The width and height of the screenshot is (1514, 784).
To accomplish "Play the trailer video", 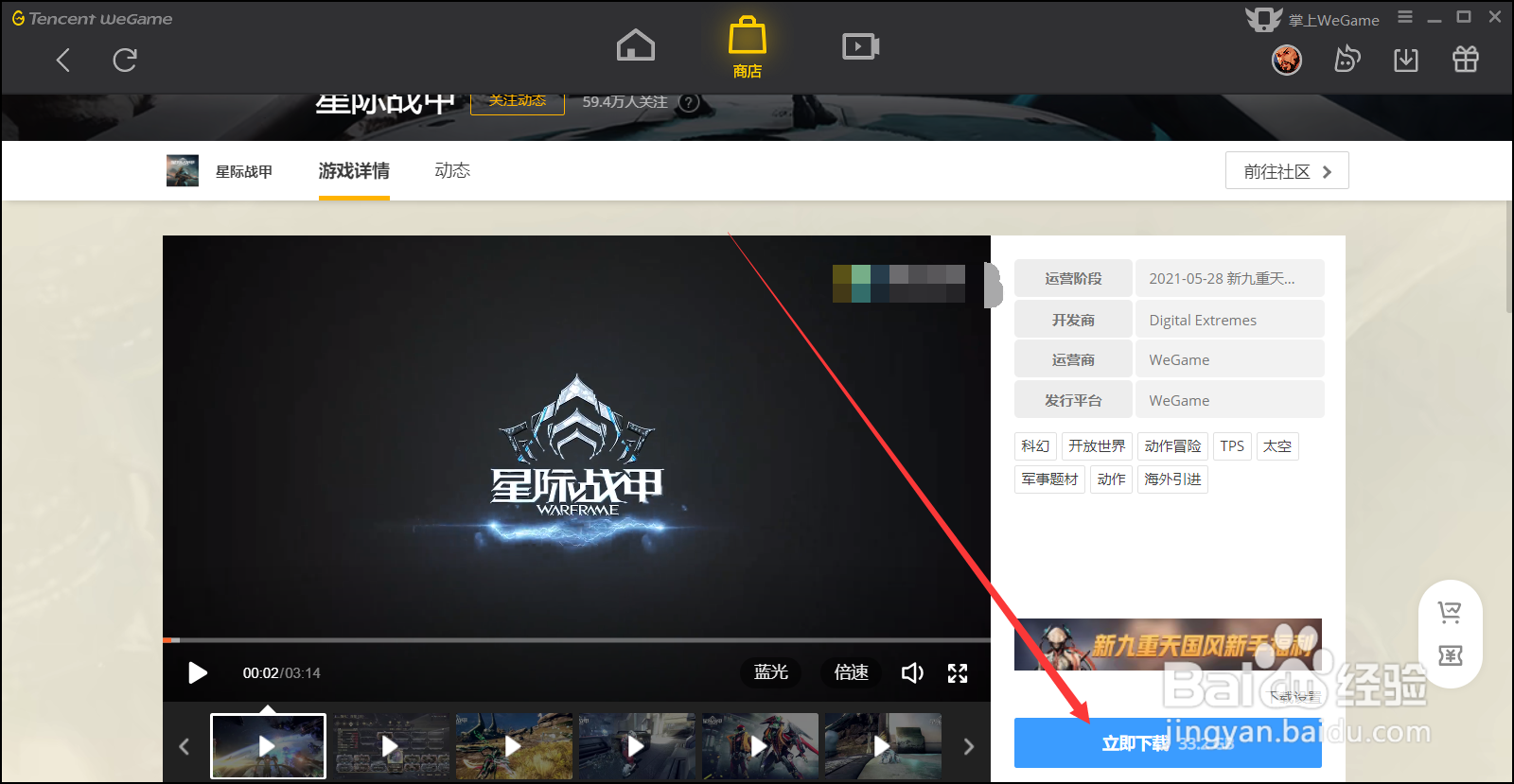I will tap(198, 672).
